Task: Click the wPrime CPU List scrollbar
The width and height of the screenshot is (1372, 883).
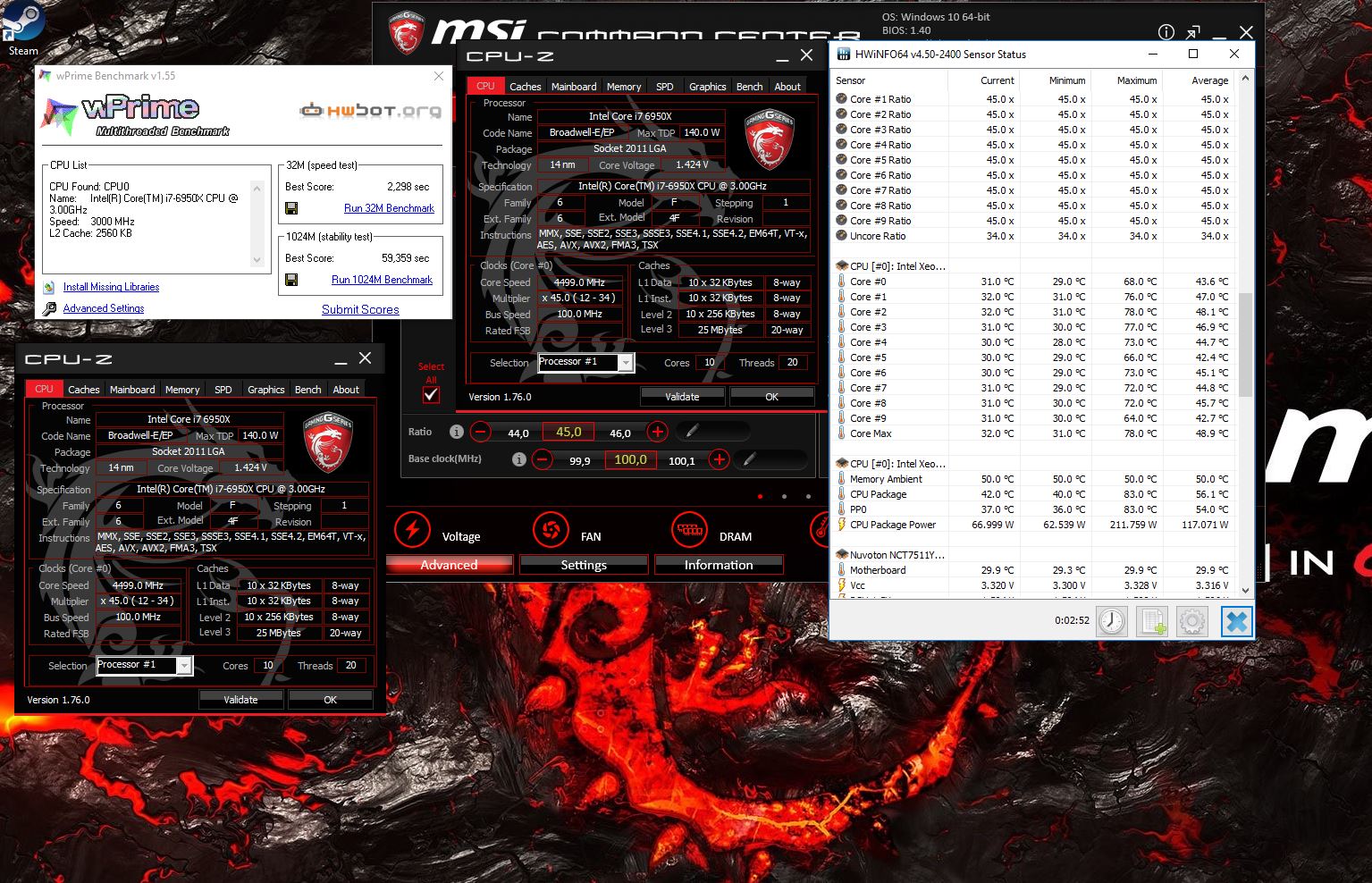Action: 257,224
